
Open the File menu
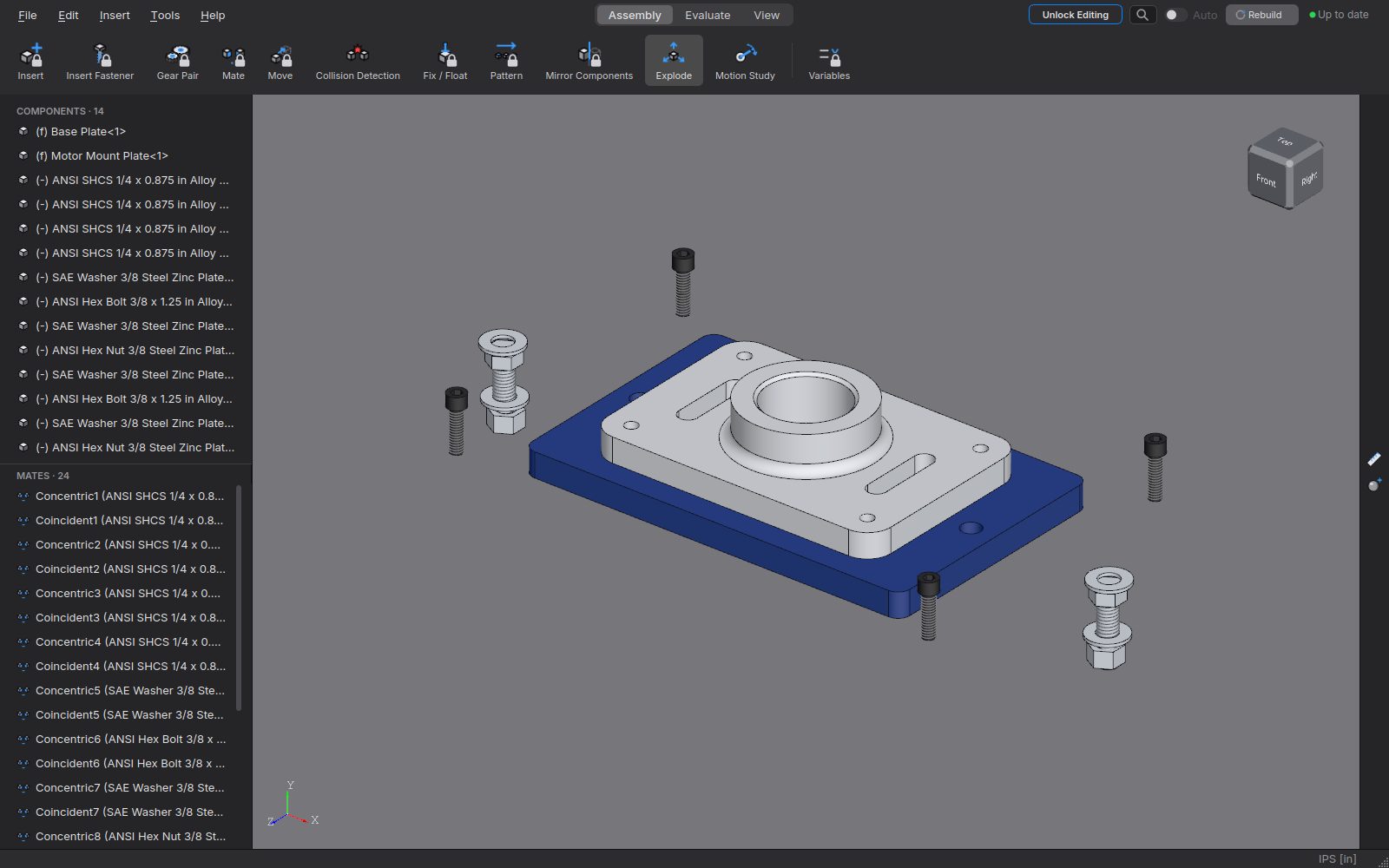[x=28, y=16]
